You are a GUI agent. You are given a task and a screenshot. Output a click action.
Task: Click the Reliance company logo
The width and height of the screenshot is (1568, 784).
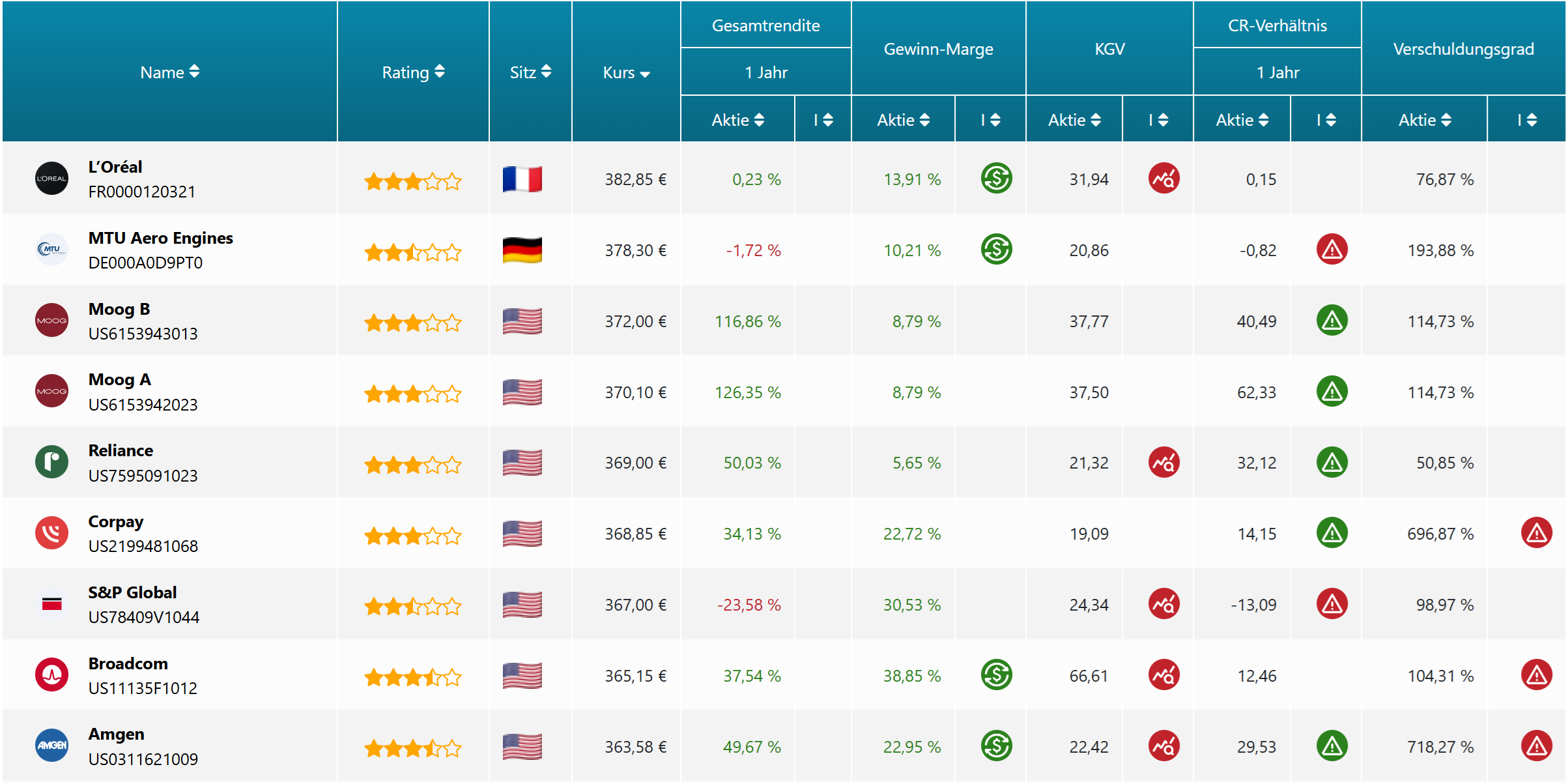pyautogui.click(x=51, y=463)
